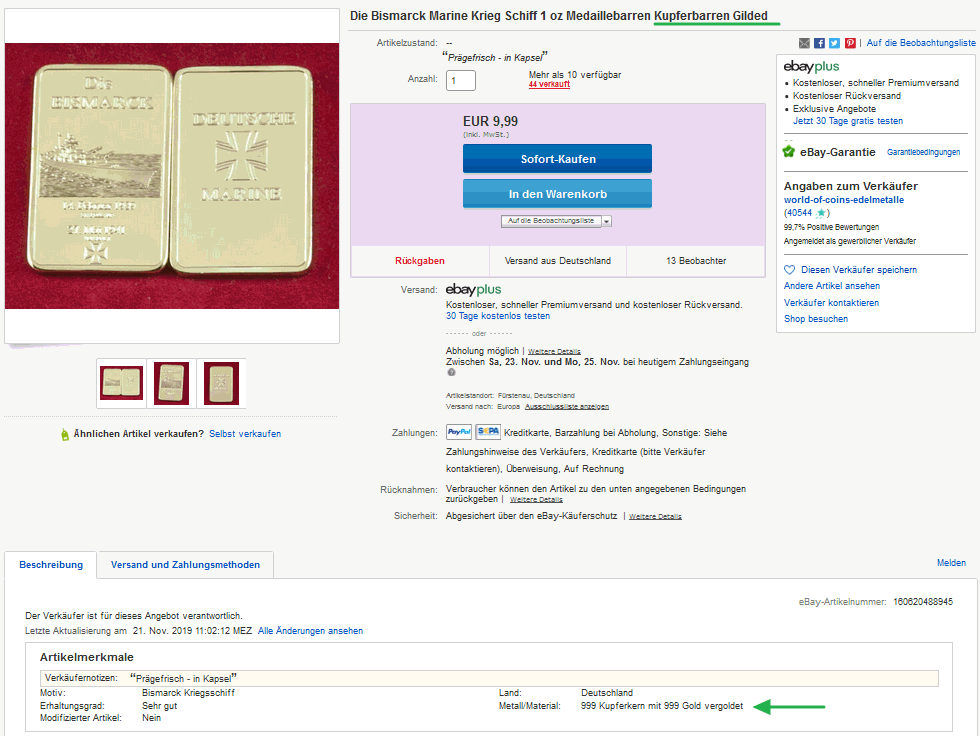Share listing on Twitter icon
980x736 pixels.
[834, 43]
